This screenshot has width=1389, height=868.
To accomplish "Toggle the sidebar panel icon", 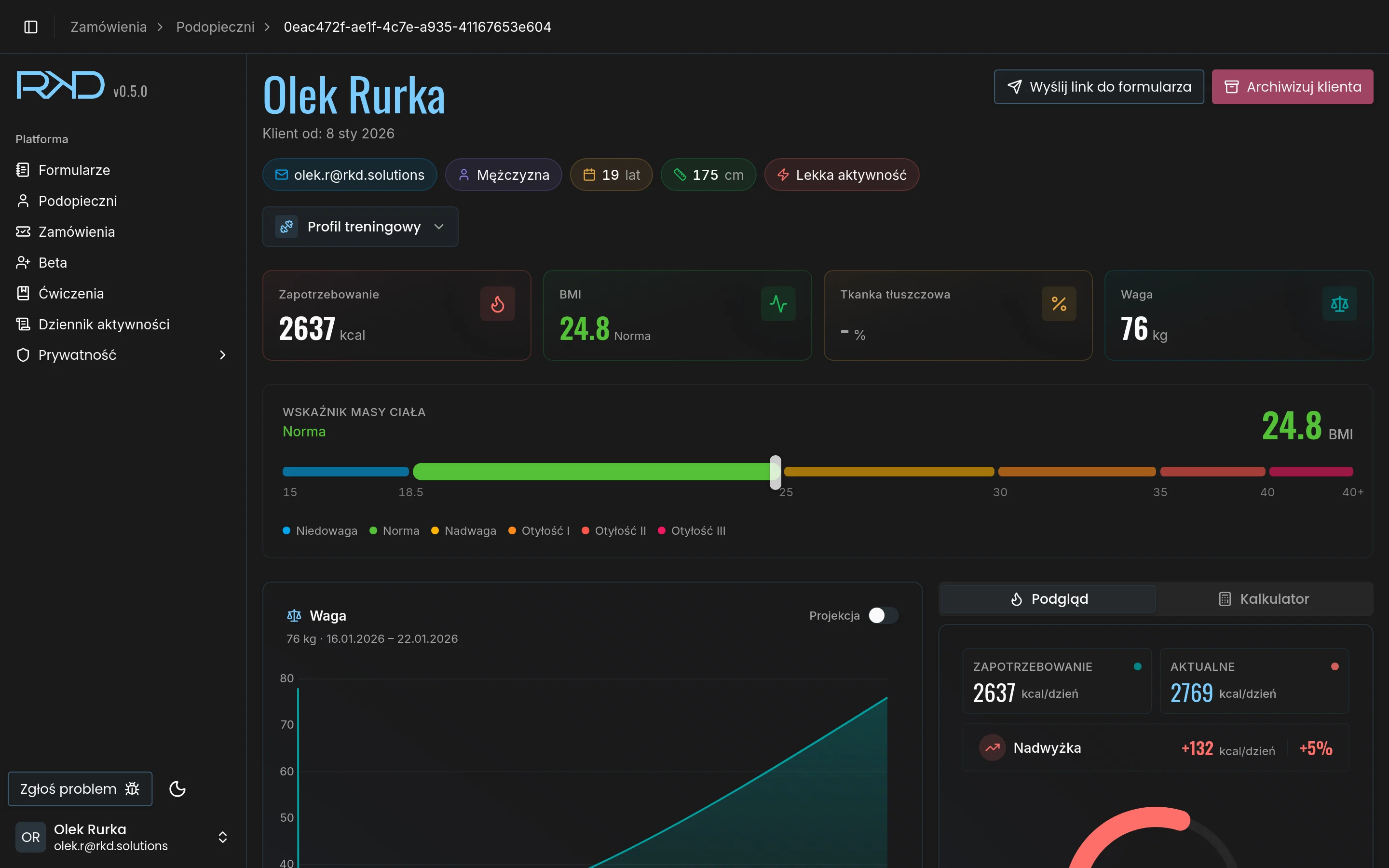I will point(31,27).
